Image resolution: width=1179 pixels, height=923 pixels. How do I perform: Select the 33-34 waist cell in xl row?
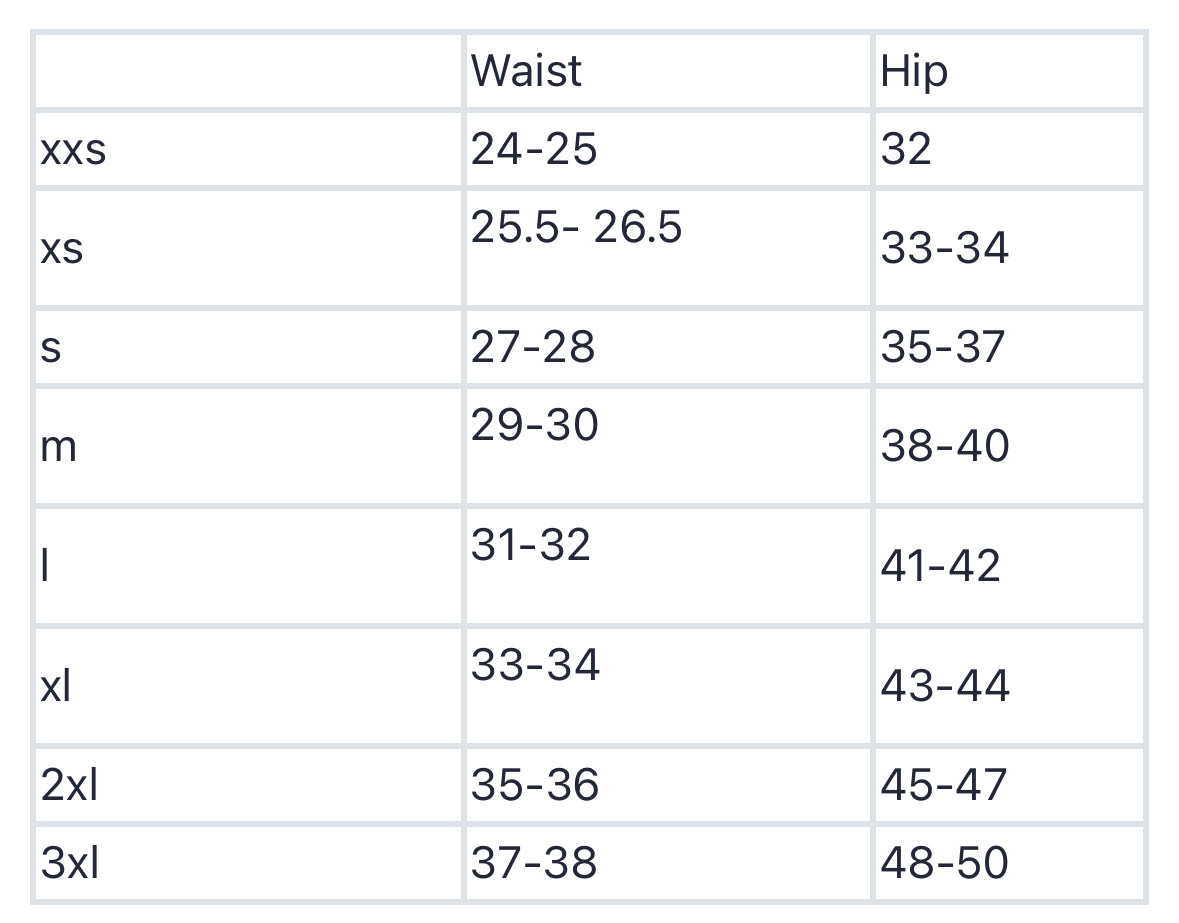pyautogui.click(x=535, y=665)
